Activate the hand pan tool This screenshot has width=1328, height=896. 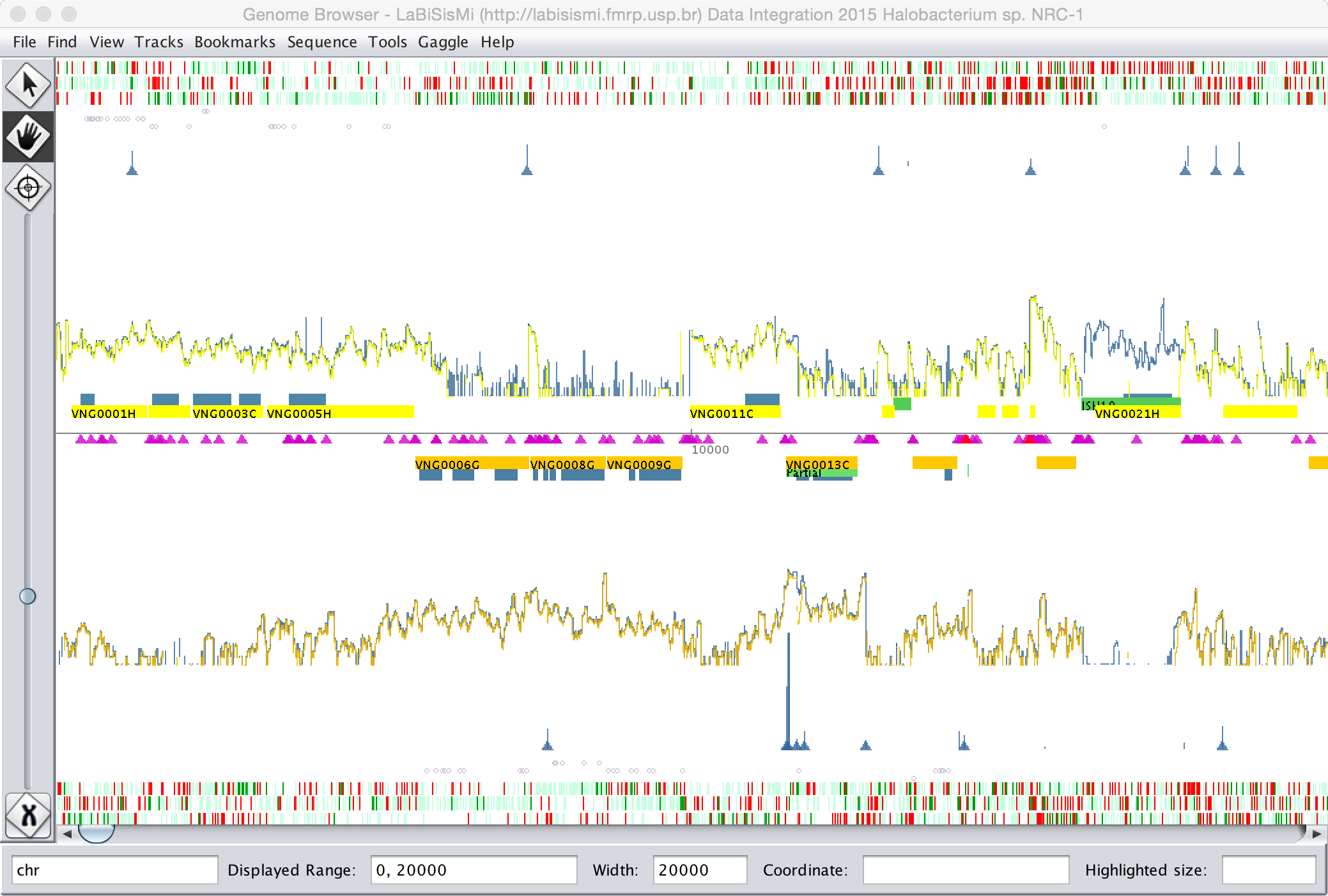(x=28, y=136)
